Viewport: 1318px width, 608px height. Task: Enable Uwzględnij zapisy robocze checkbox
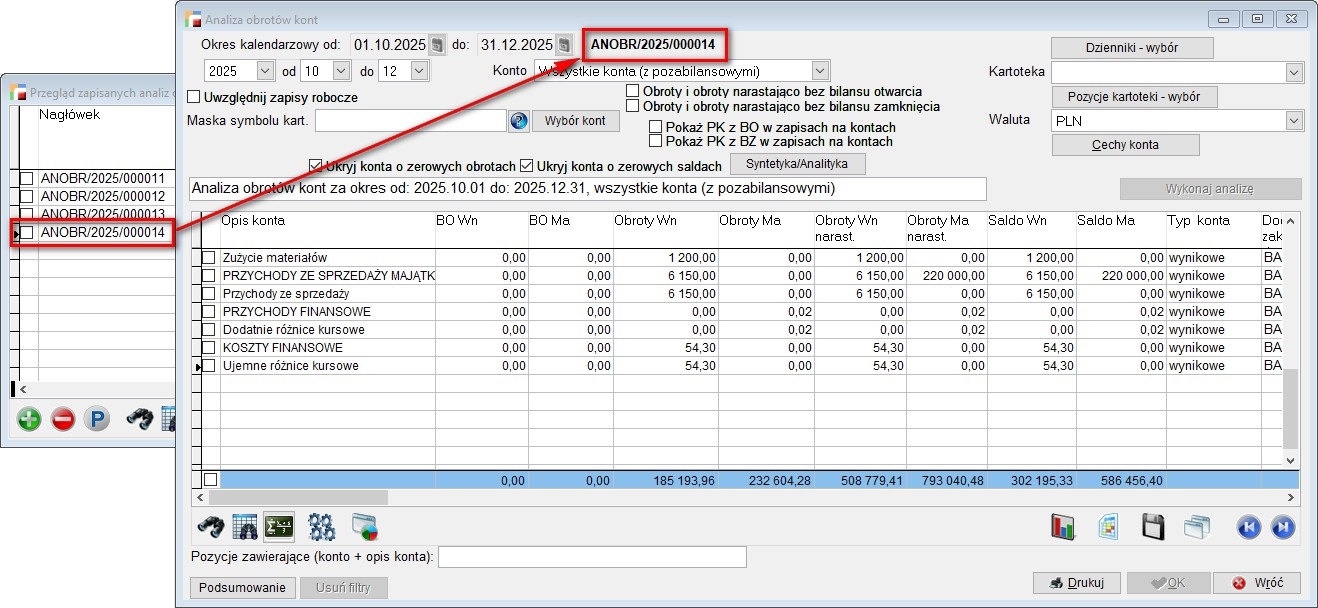tap(195, 98)
